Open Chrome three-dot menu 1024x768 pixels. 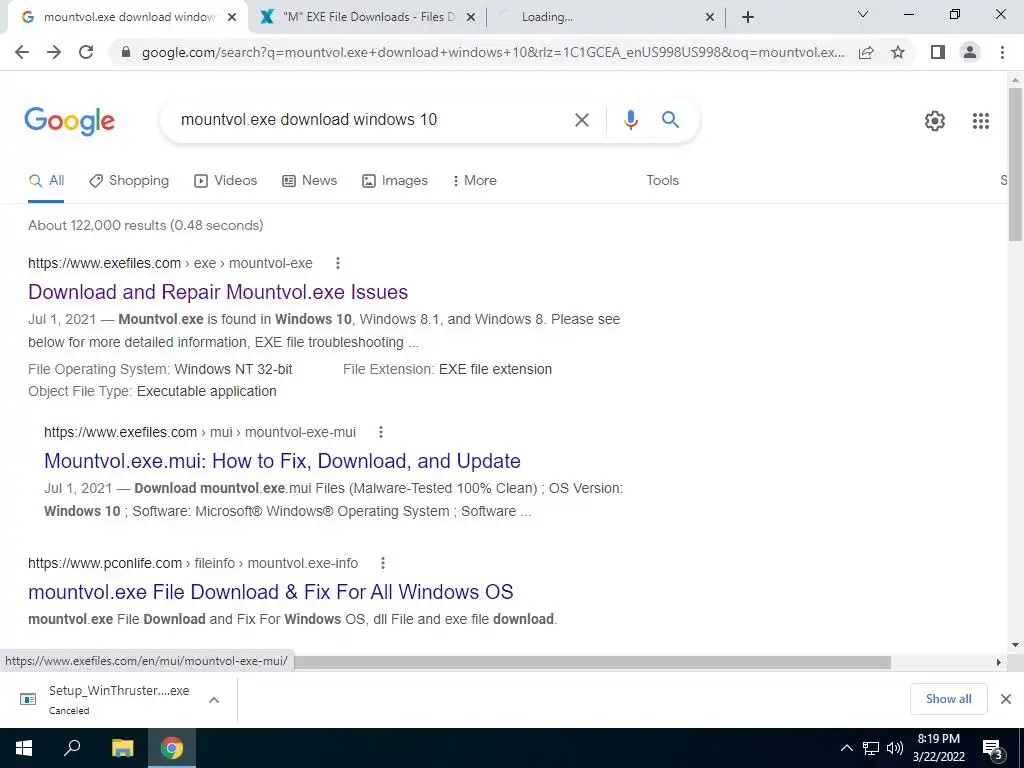(x=1002, y=52)
